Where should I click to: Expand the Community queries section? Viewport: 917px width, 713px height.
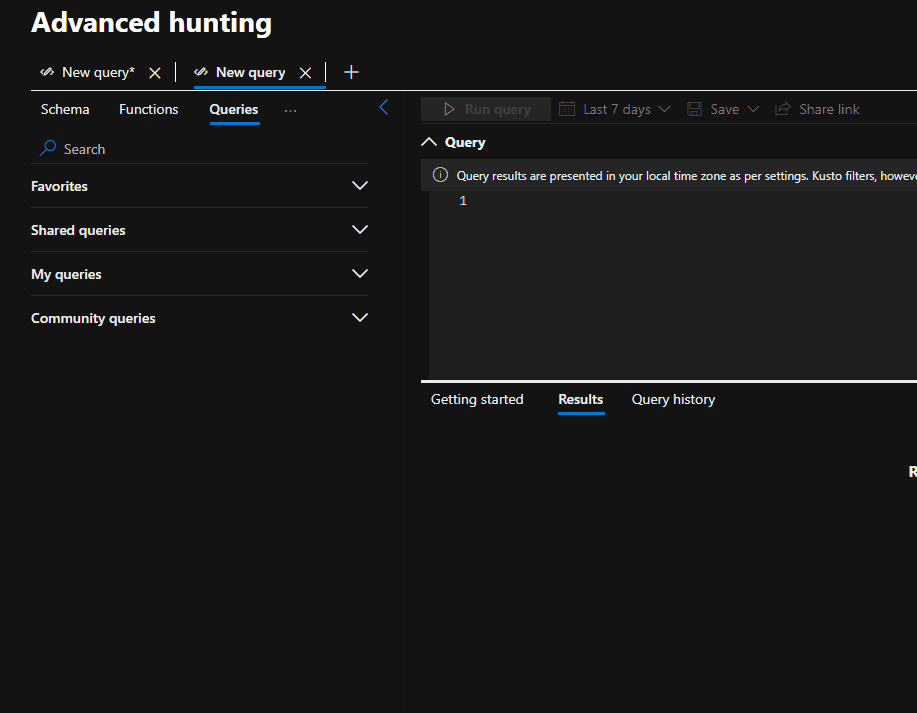pyautogui.click(x=359, y=317)
